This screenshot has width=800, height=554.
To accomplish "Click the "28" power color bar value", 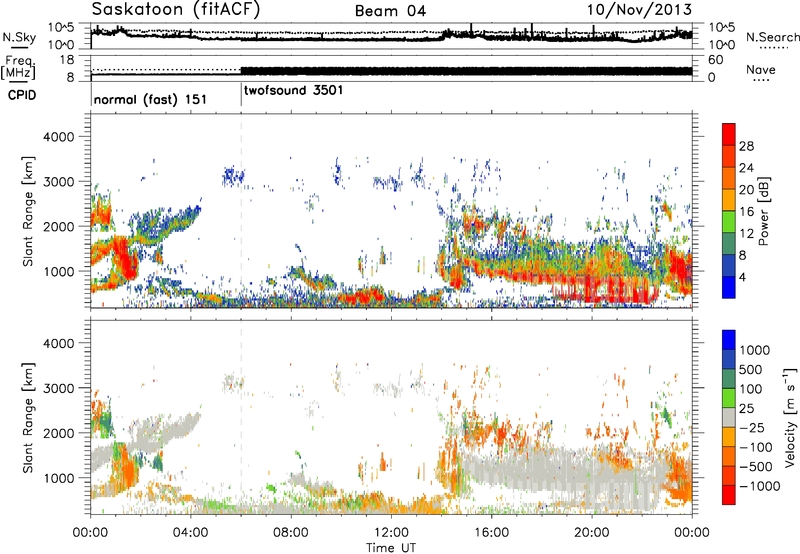I will click(x=746, y=146).
